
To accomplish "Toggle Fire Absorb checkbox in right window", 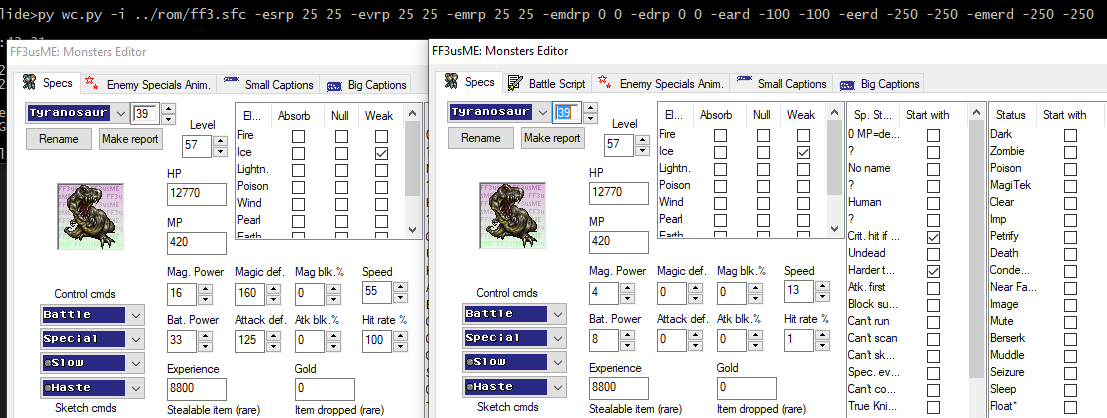I will pyautogui.click(x=720, y=134).
